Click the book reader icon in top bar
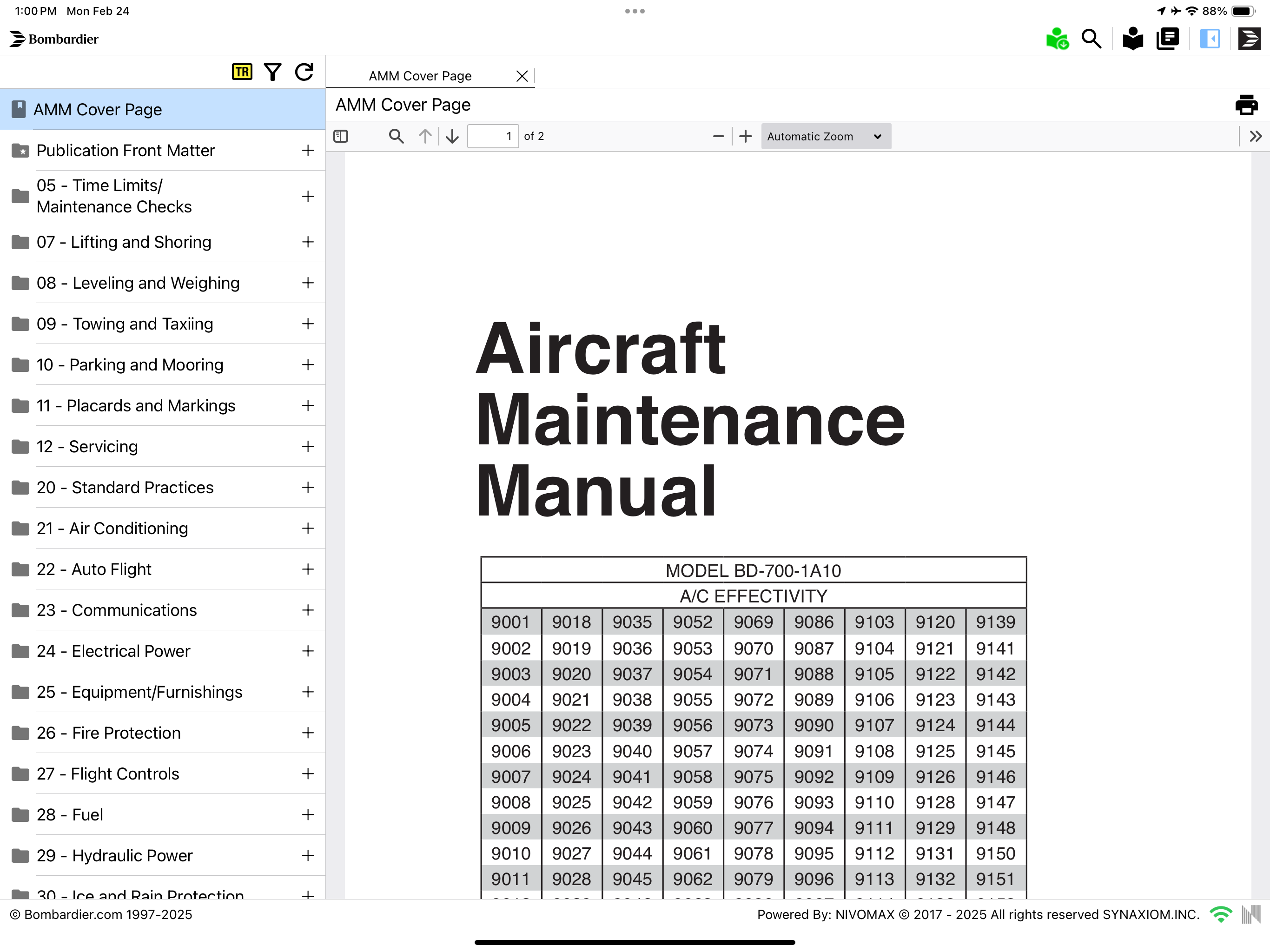 pyautogui.click(x=1132, y=39)
